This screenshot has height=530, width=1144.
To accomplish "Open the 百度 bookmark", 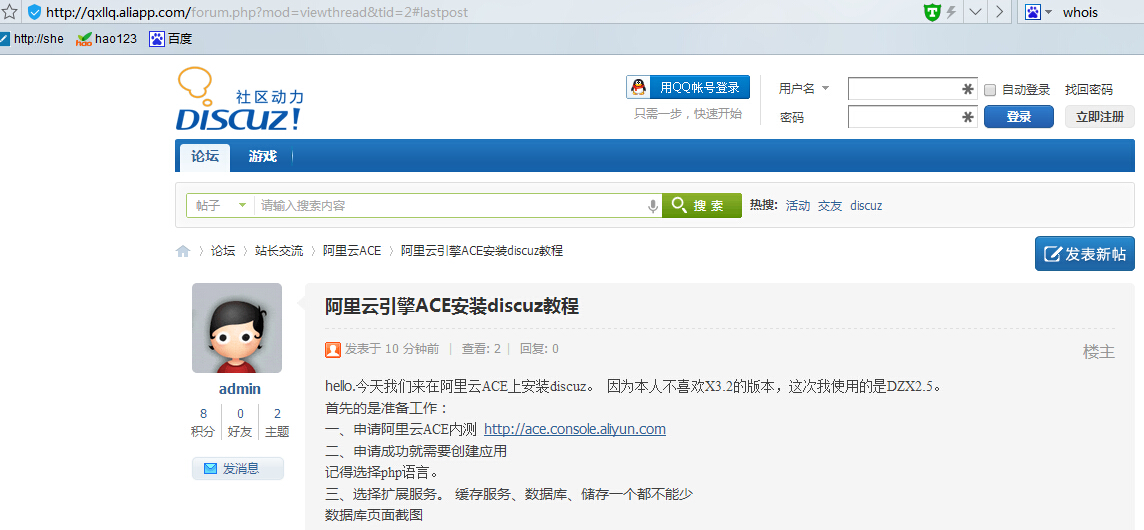I will pos(171,39).
